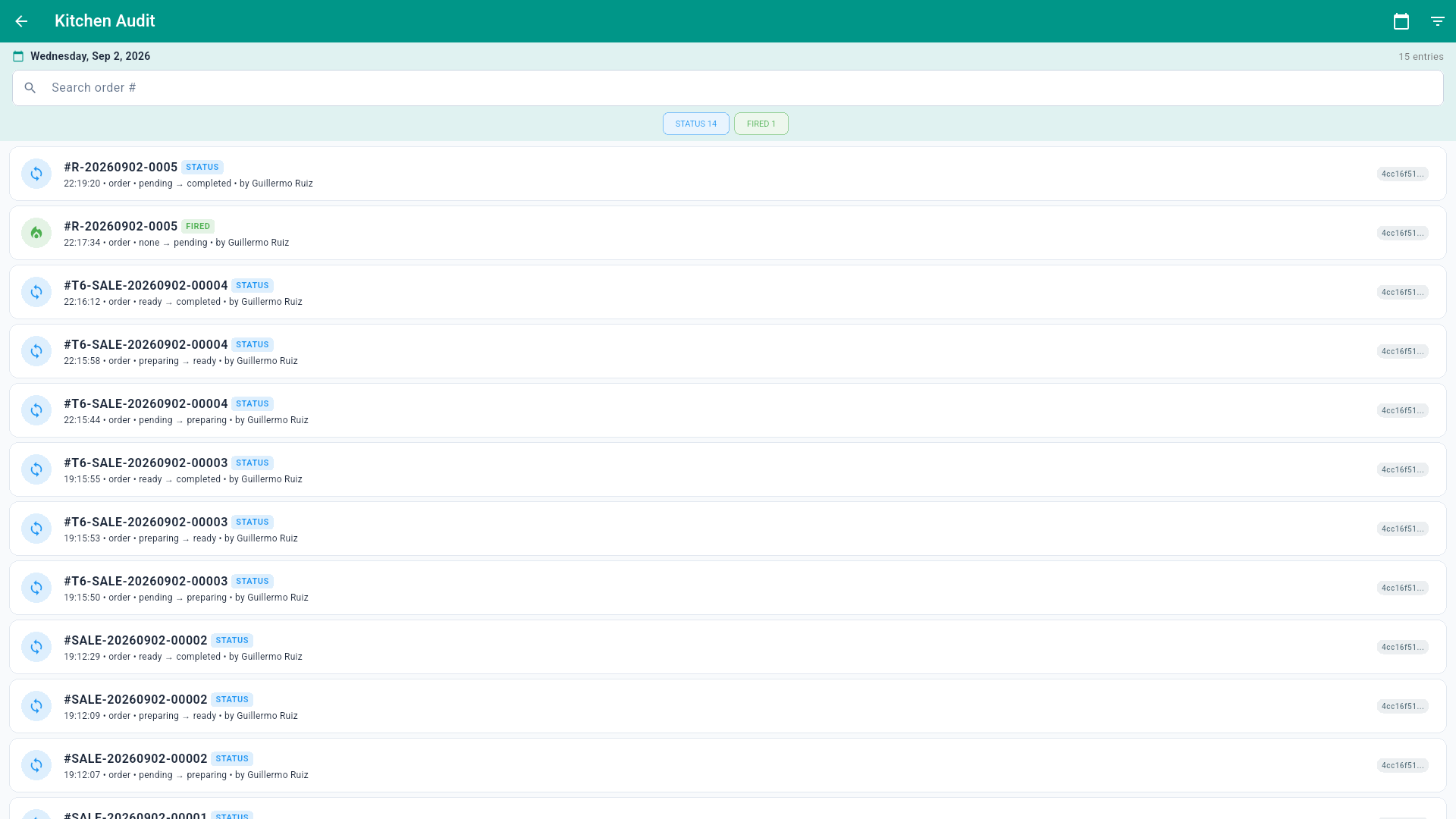Image resolution: width=1456 pixels, height=819 pixels.
Task: Open #T6-SALE-20260902-00004 entry at 22:15:58
Action: (728, 351)
